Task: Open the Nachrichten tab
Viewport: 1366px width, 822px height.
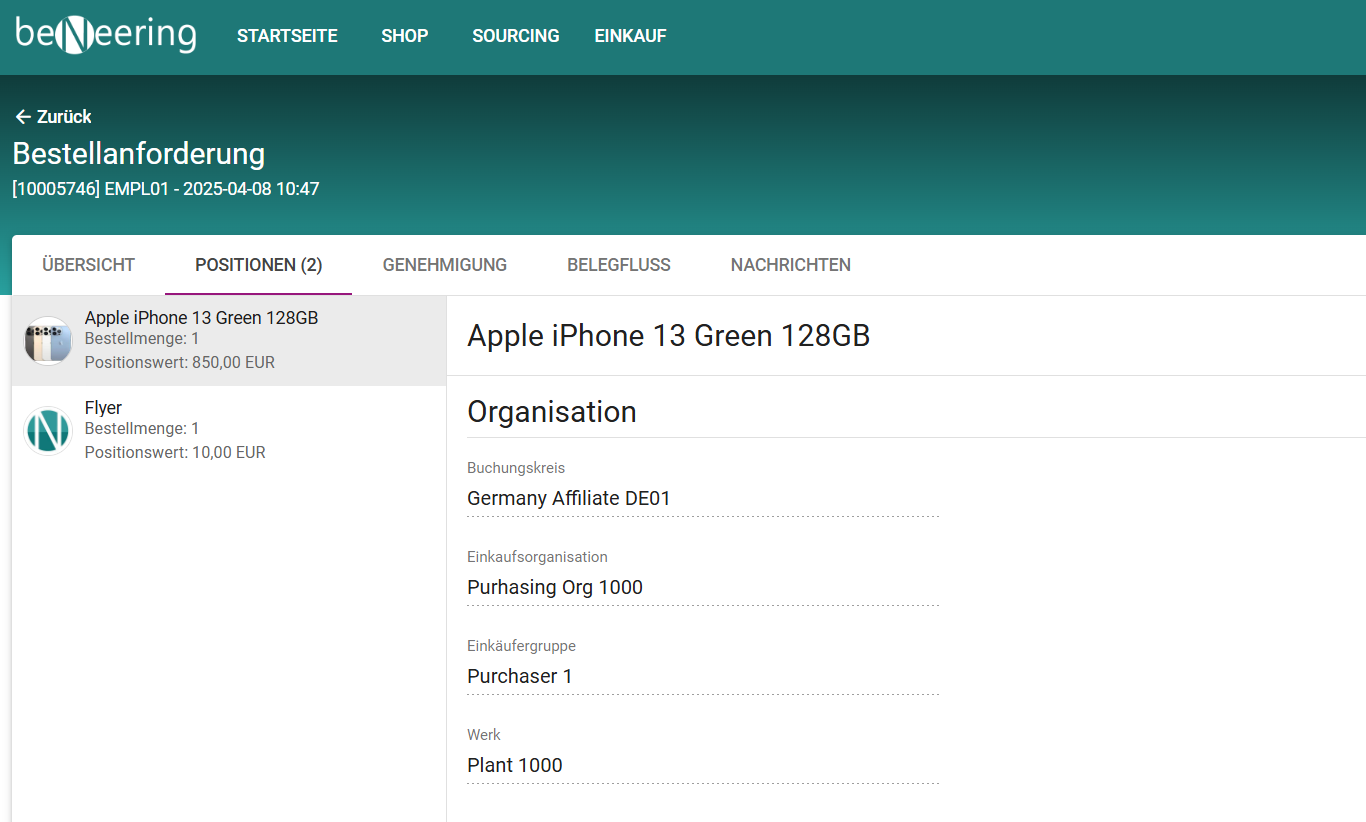Action: (790, 265)
